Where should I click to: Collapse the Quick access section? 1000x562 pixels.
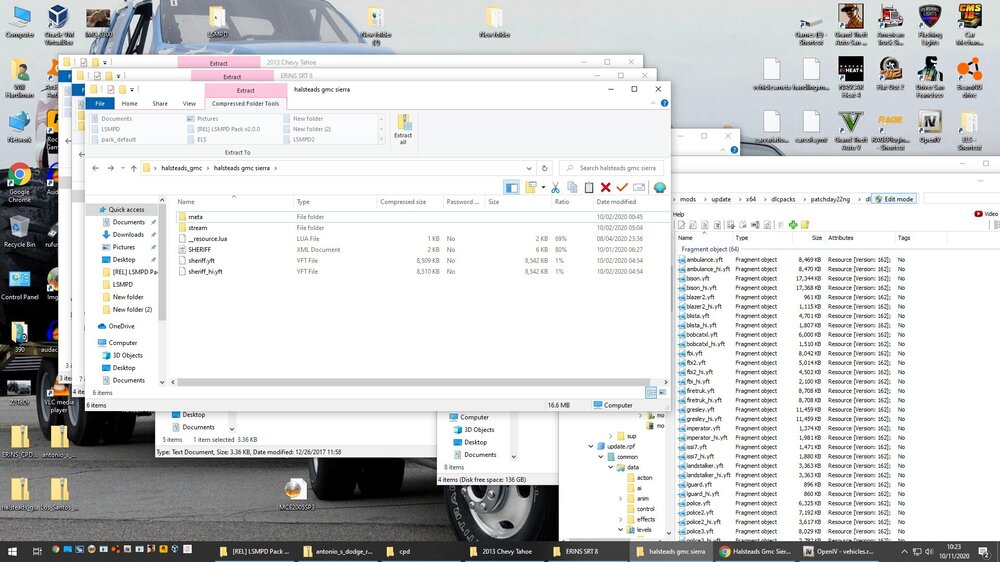pyautogui.click(x=92, y=210)
